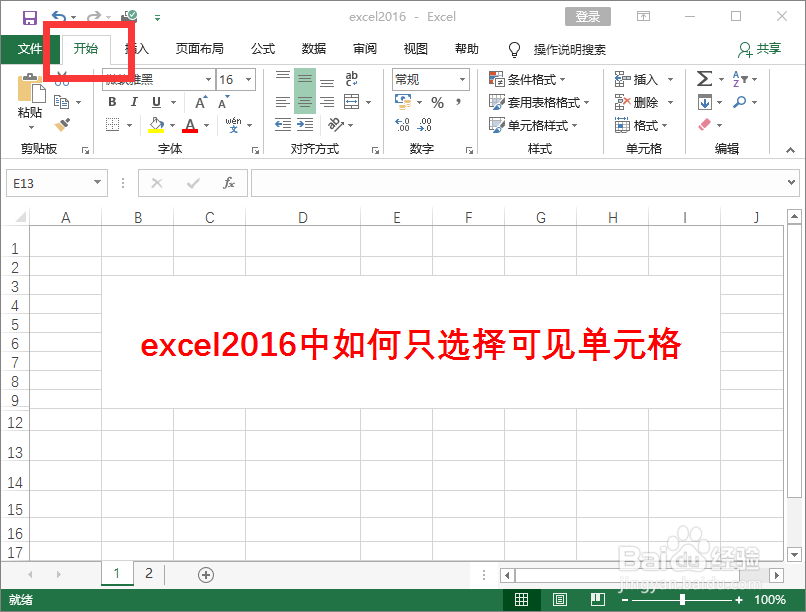Switch to 审阅 Review tab
This screenshot has width=806, height=612.
365,49
